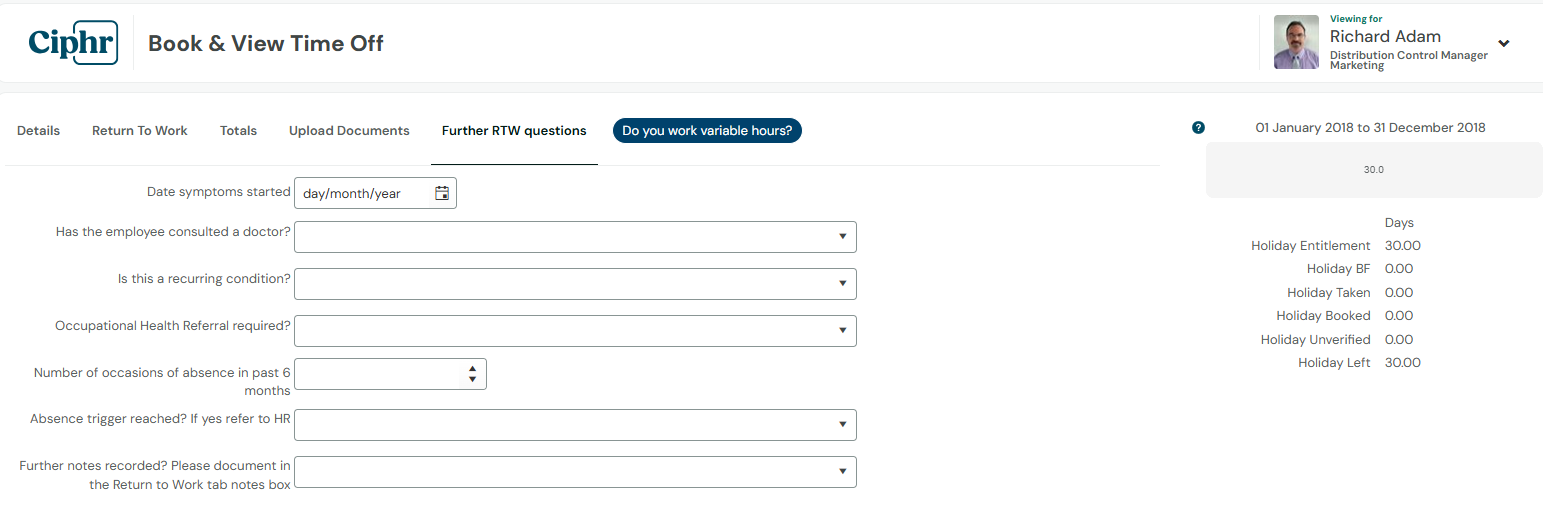Open 'Has the employee consulted a doctor?' dropdown
This screenshot has width=1543, height=513.
point(575,237)
